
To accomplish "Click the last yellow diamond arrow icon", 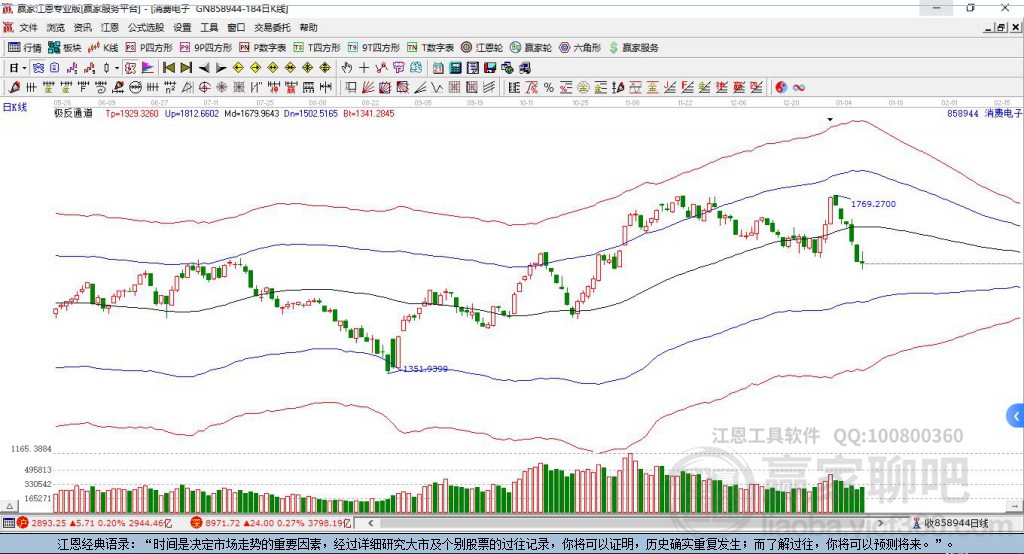I will click(x=325, y=68).
